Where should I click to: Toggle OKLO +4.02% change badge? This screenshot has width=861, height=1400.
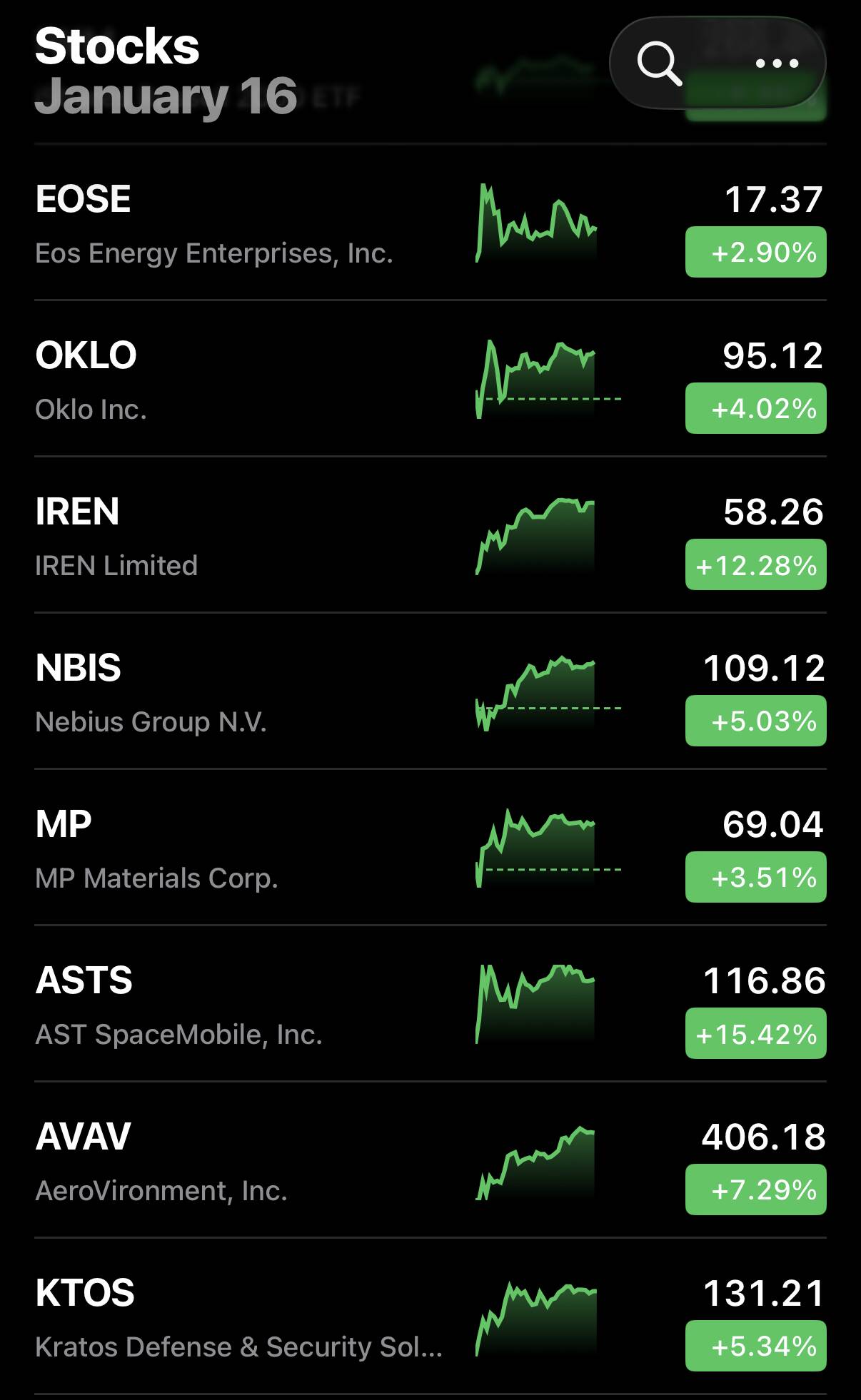pos(755,408)
